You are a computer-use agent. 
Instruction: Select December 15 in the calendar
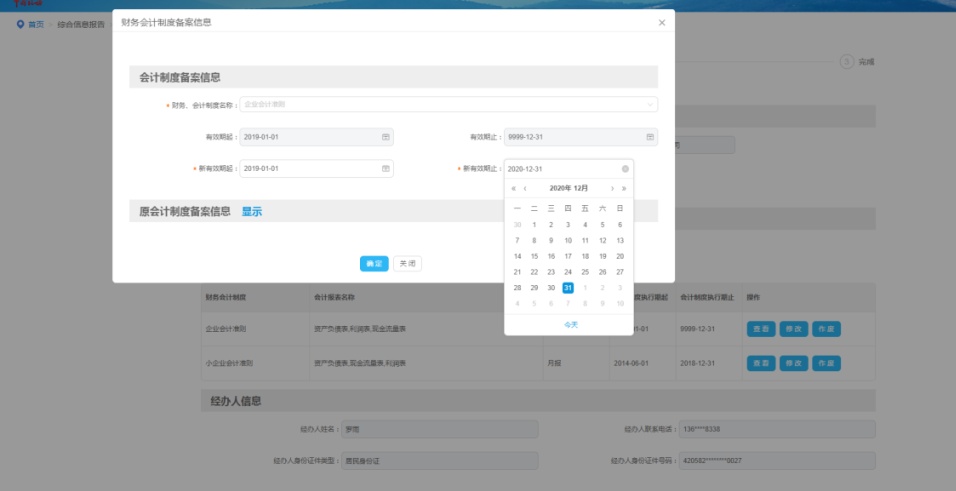tap(534, 256)
